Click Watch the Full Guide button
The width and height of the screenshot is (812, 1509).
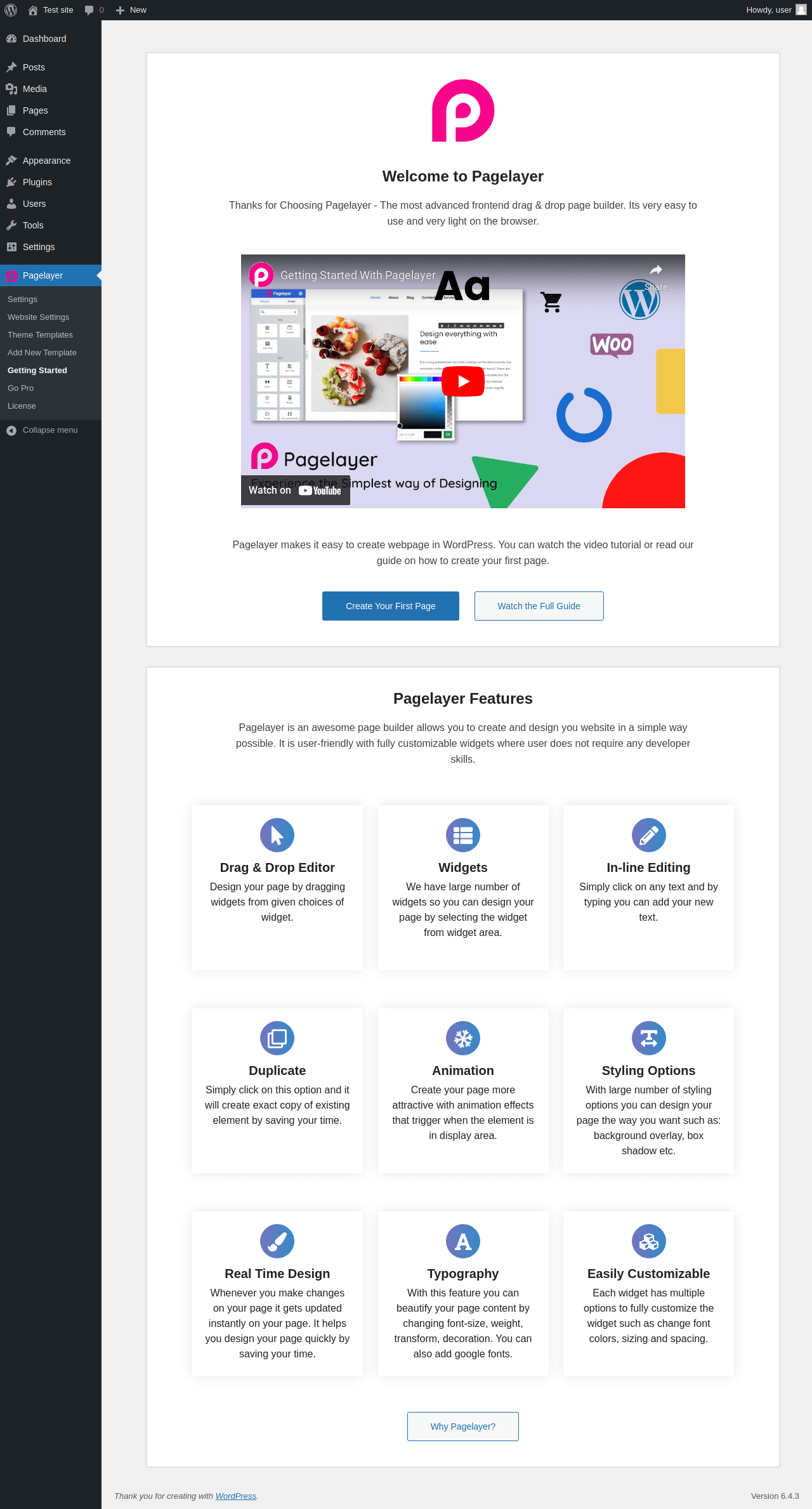[539, 606]
